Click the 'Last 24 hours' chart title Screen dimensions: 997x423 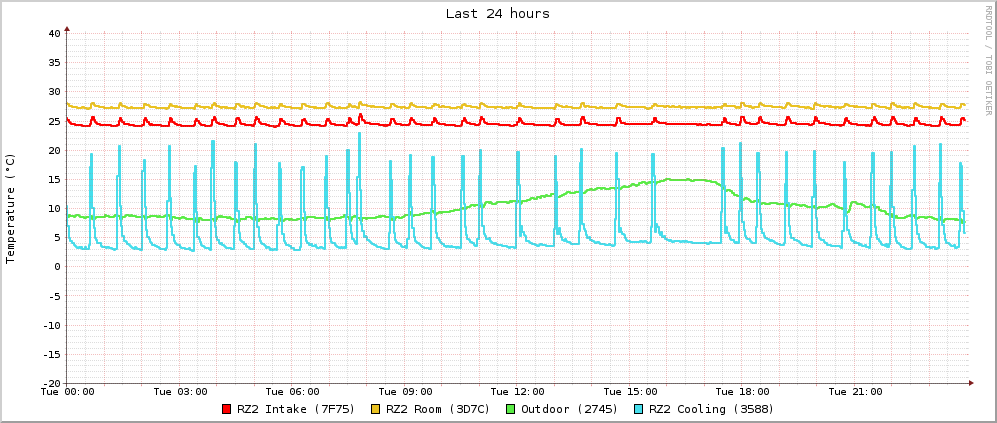tap(498, 13)
